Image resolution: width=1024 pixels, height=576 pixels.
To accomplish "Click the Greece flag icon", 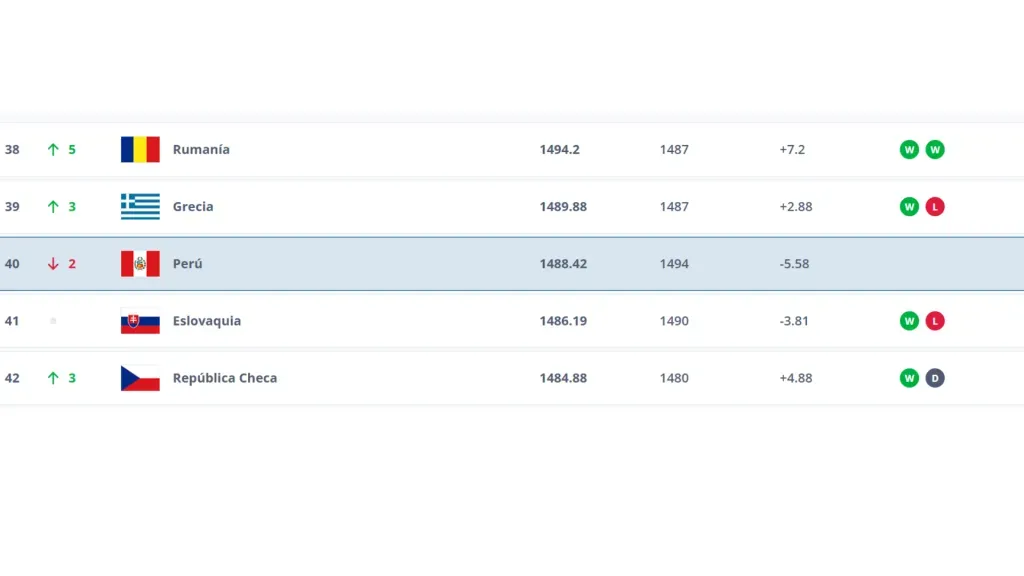I will [x=140, y=207].
